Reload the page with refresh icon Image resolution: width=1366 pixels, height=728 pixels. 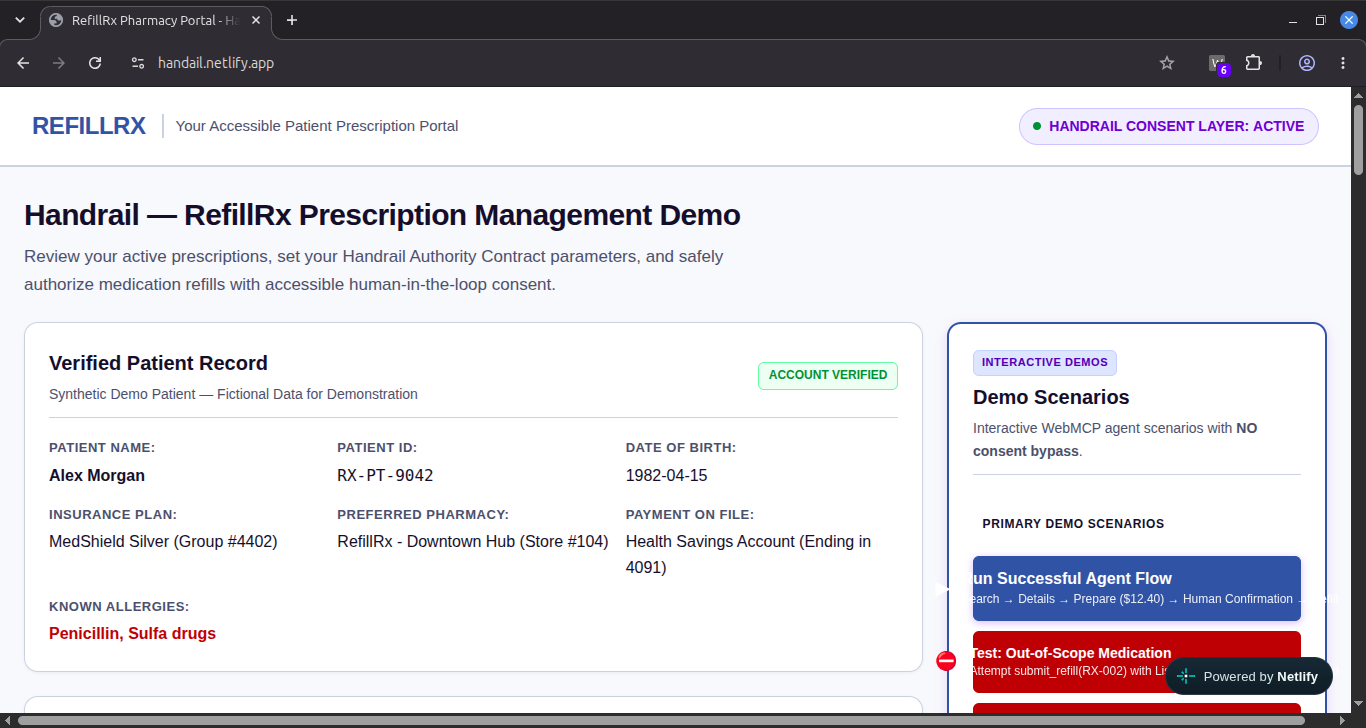[x=95, y=63]
